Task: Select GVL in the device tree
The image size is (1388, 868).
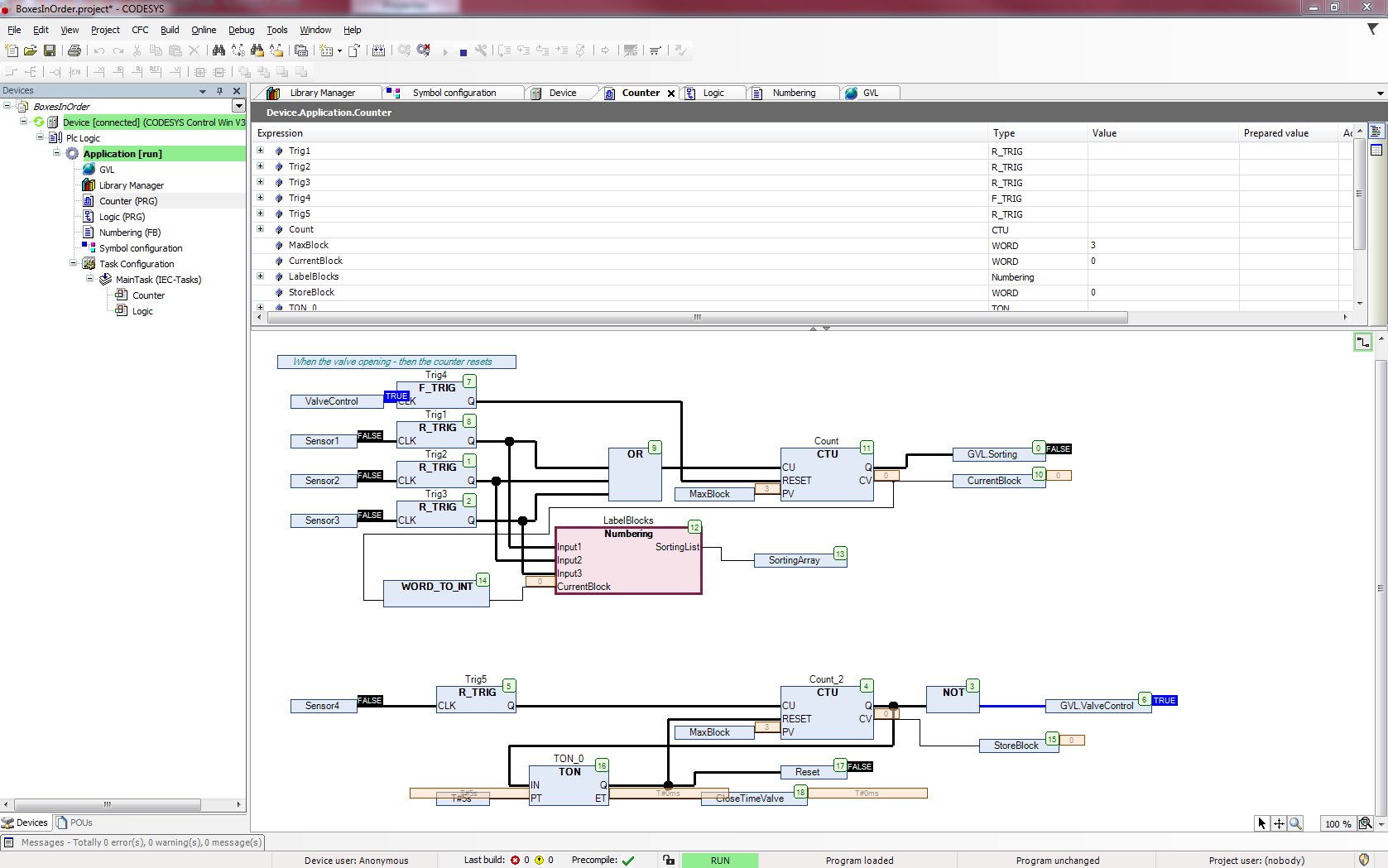Action: coord(107,170)
